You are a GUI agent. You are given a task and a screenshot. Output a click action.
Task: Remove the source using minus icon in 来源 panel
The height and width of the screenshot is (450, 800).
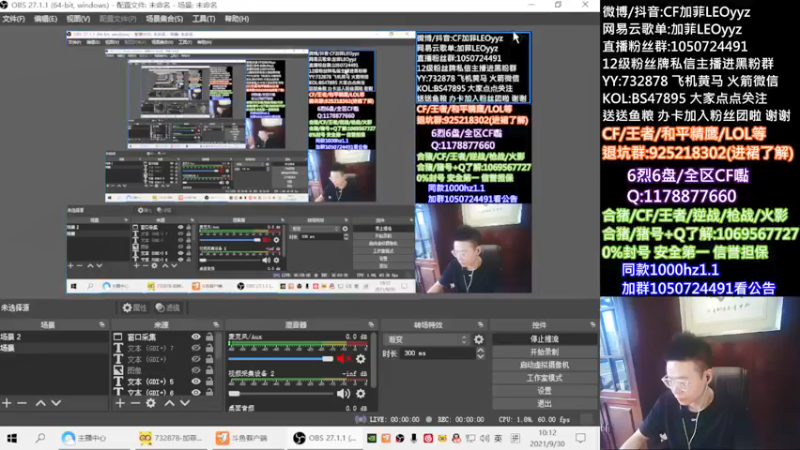[x=135, y=403]
